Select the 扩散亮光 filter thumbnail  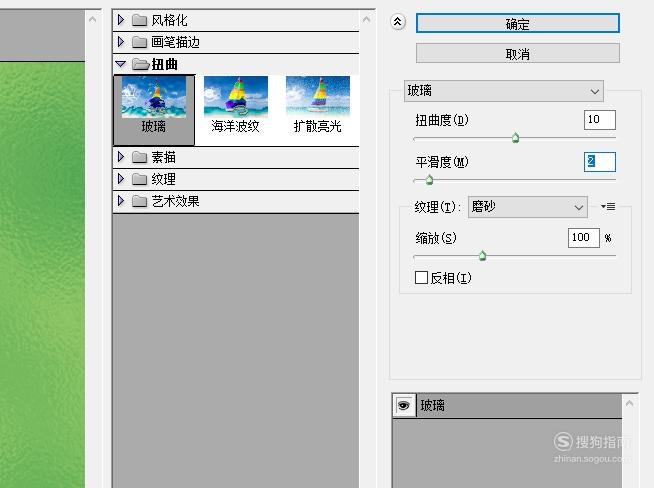317,105
